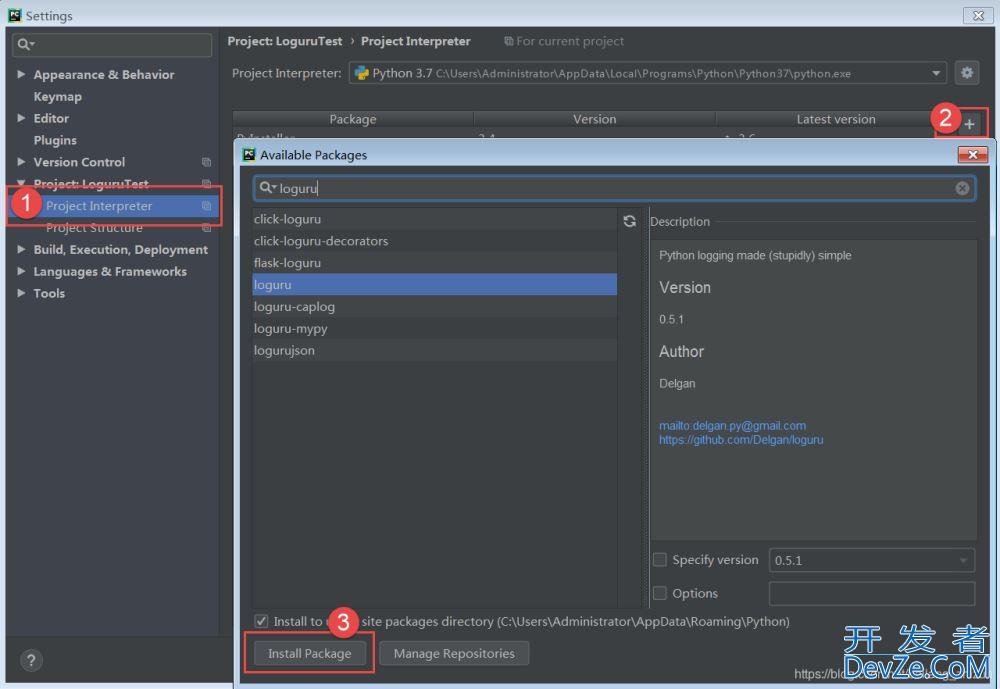
Task: Select the flask-loguru package
Action: (x=434, y=263)
